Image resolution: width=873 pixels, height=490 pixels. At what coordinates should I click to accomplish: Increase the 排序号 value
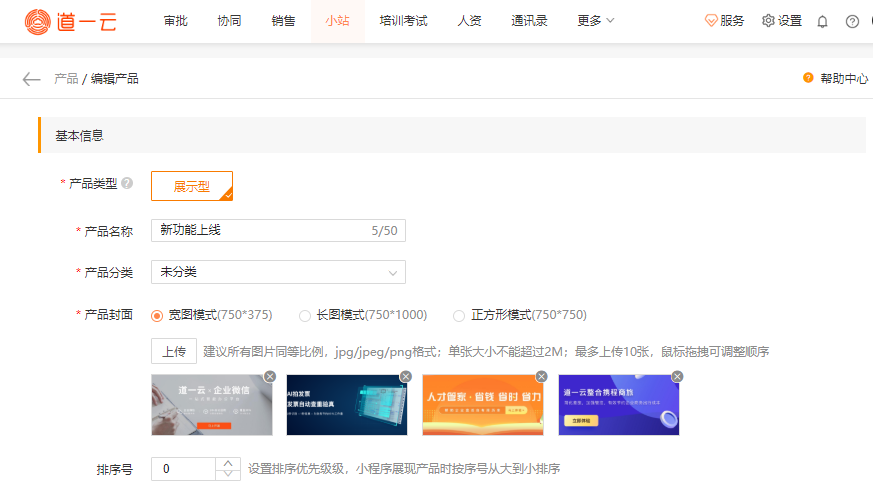point(229,463)
